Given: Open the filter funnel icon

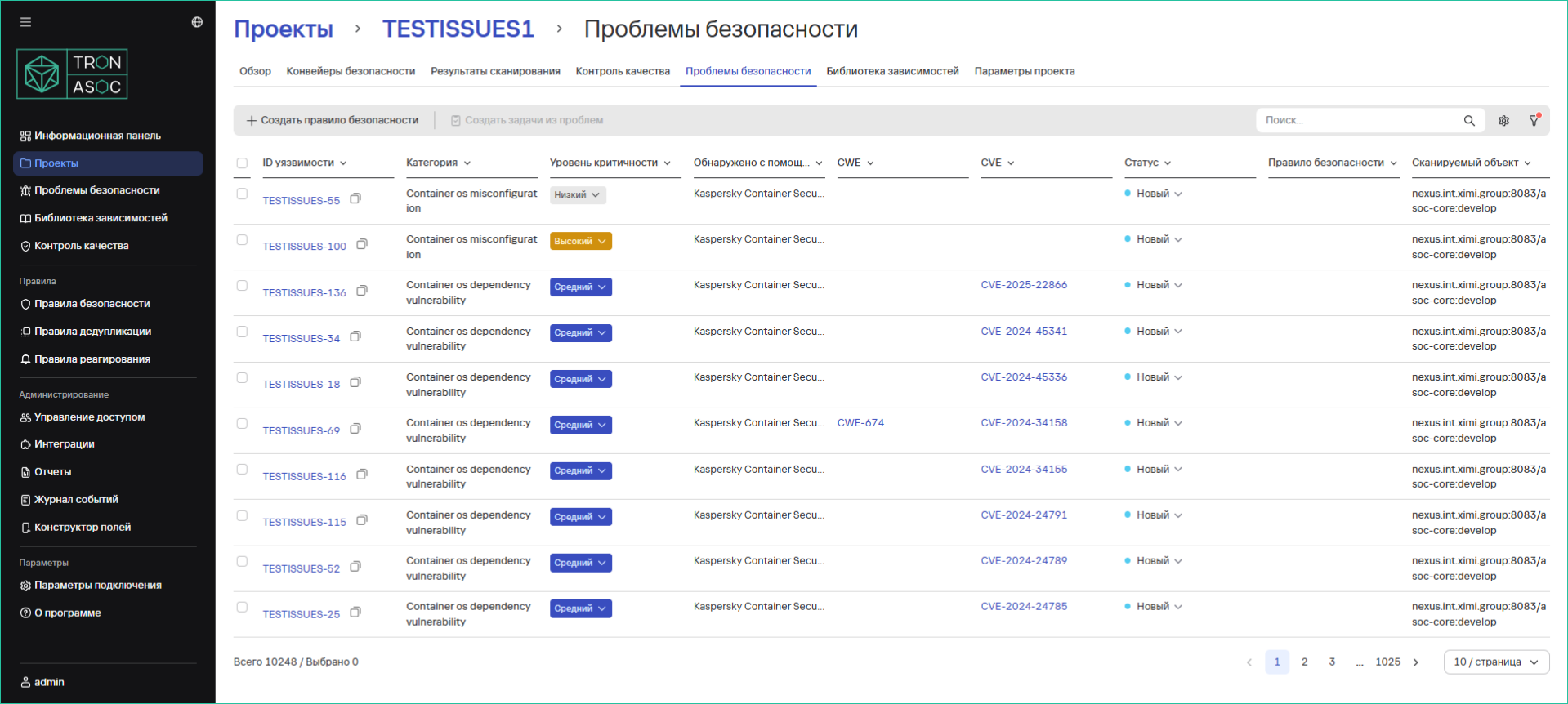Looking at the screenshot, I should [x=1534, y=120].
